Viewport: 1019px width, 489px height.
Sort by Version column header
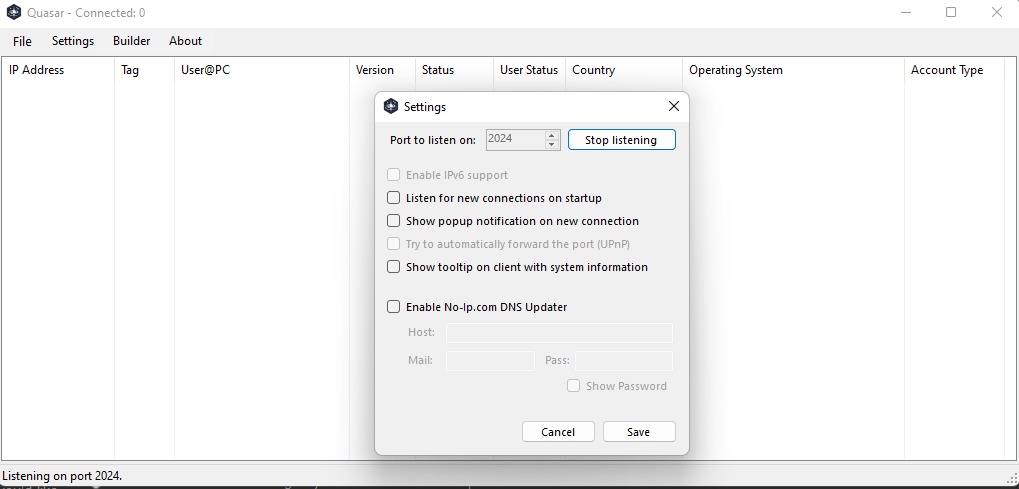coord(382,70)
